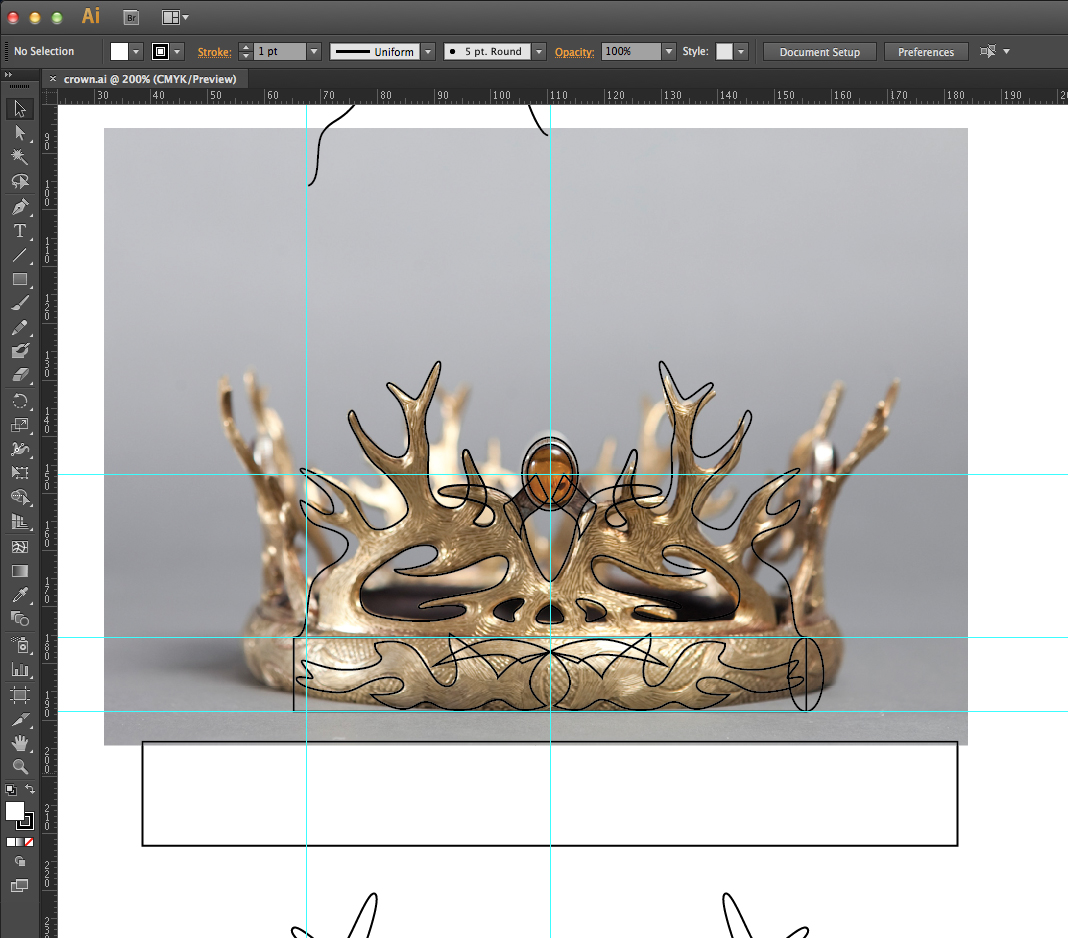Select the crown.ai document tab
This screenshot has height=938, width=1068.
[x=150, y=79]
